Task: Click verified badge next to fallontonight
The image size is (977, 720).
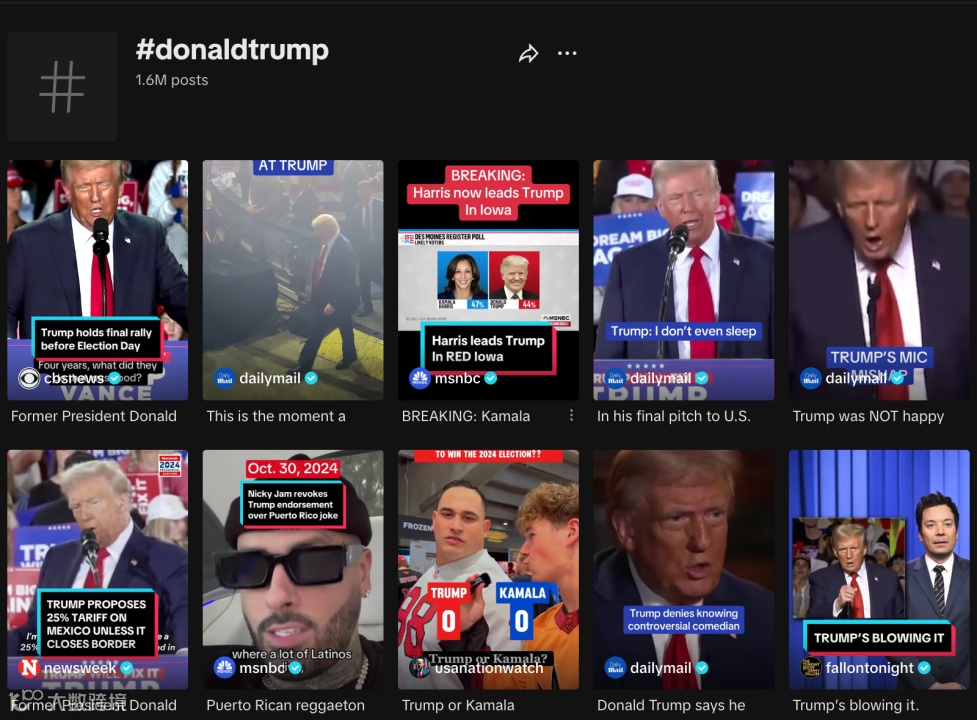Action: (924, 668)
